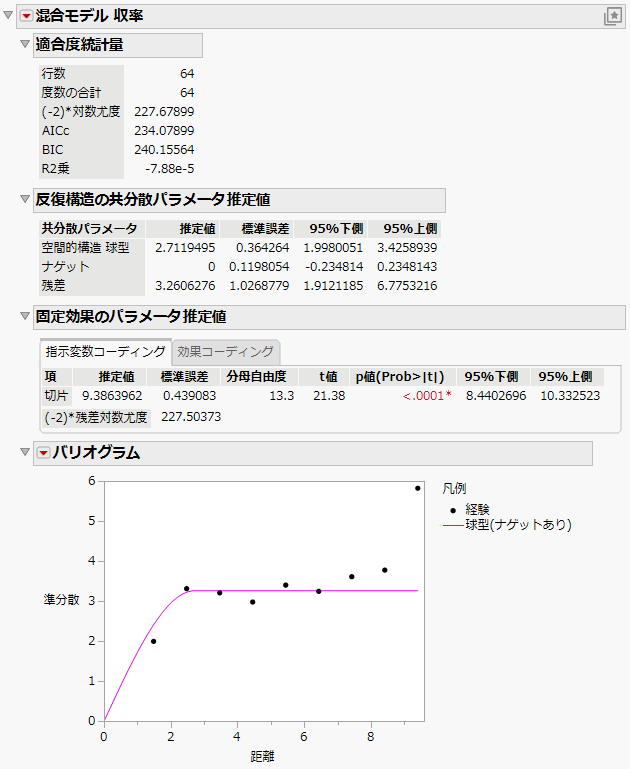Click the (-2)*対数尤度 value 227.67899

(x=164, y=112)
